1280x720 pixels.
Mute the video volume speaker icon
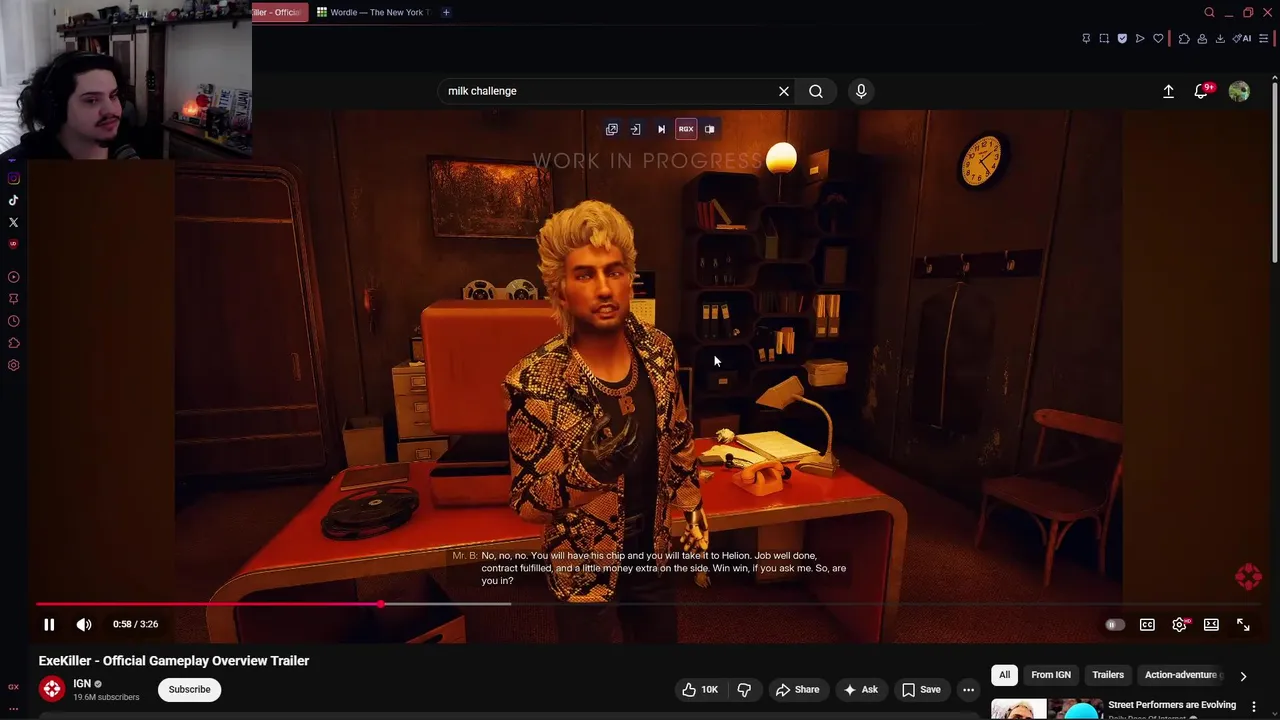[x=84, y=624]
